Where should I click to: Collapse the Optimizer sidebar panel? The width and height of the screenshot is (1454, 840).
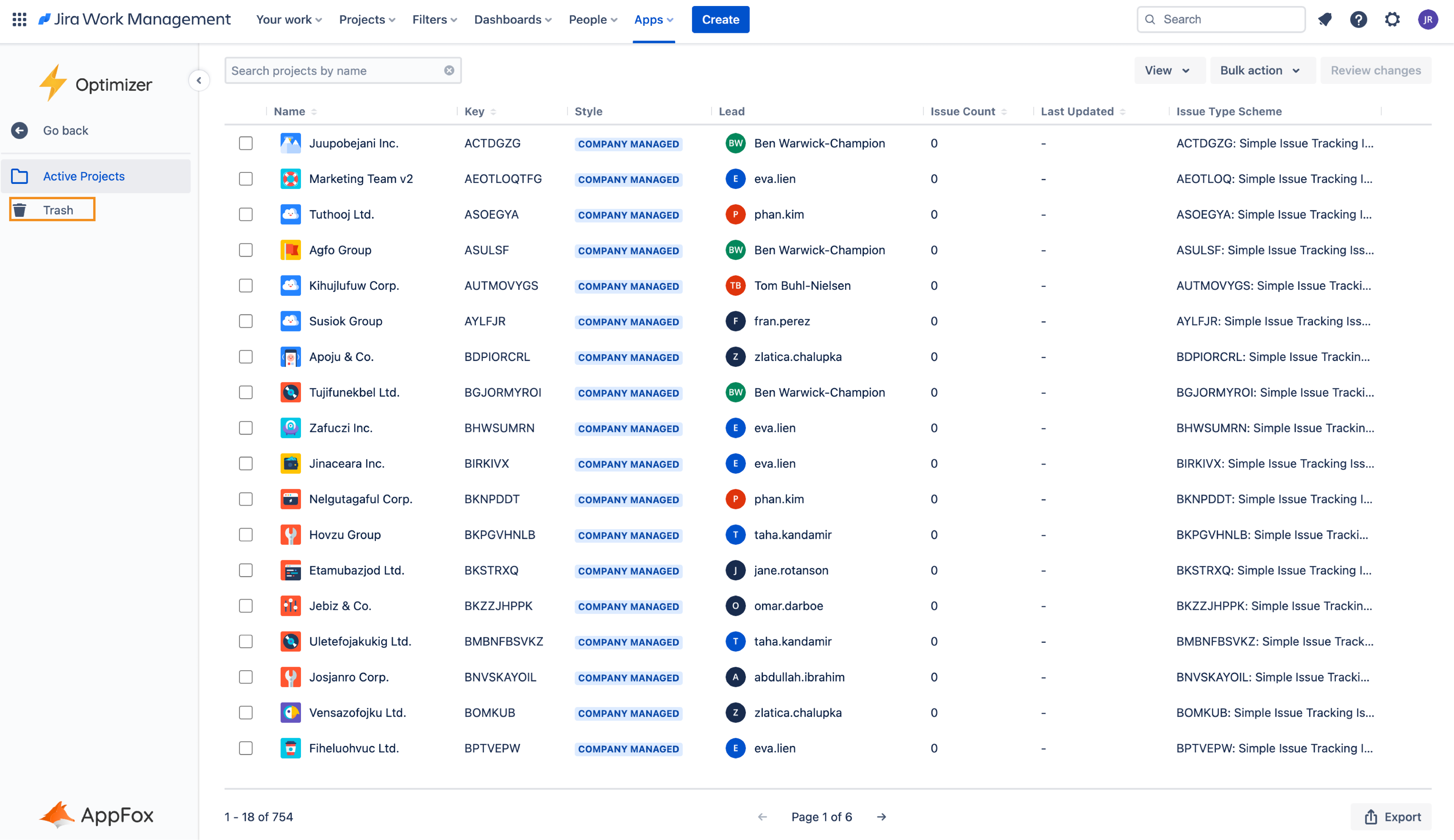pyautogui.click(x=199, y=80)
